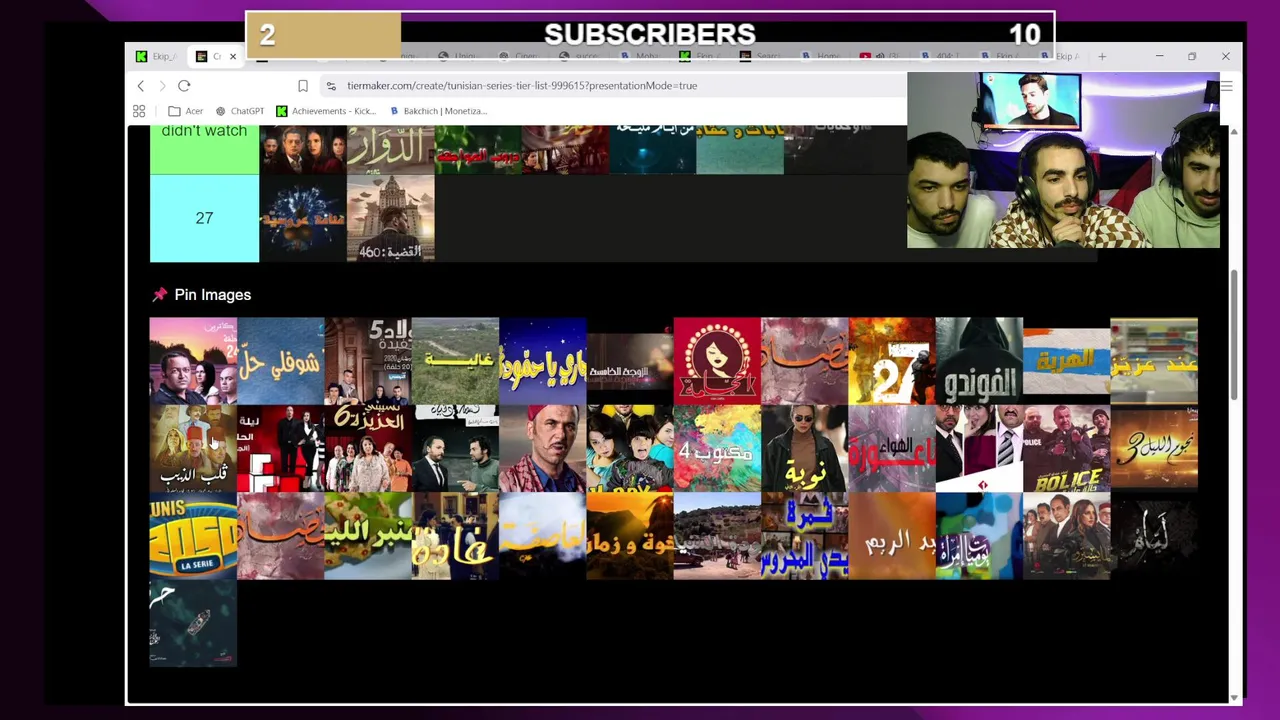Open the Bakchich | Monetiza bookmark
The height and width of the screenshot is (720, 1280).
(438, 111)
